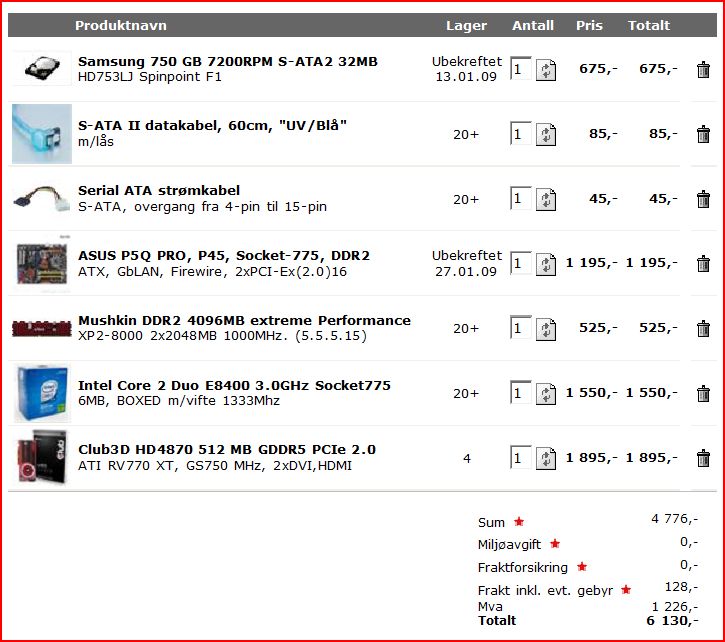725x642 pixels.
Task: Select 'XP2-8000 2x2048MB 1000MHz' description text
Action: click(182, 336)
